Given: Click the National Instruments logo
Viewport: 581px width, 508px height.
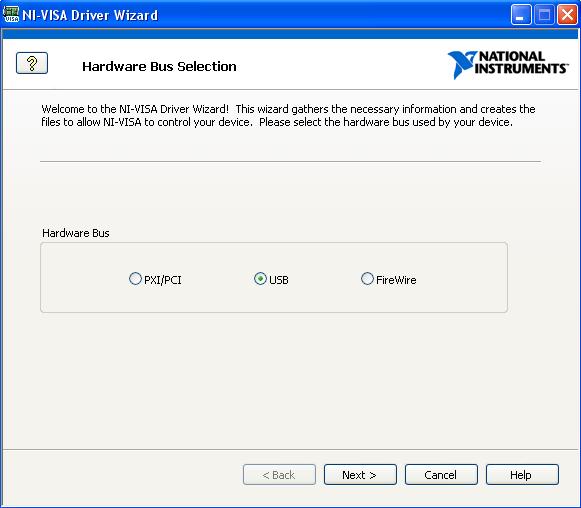Looking at the screenshot, I should point(507,65).
